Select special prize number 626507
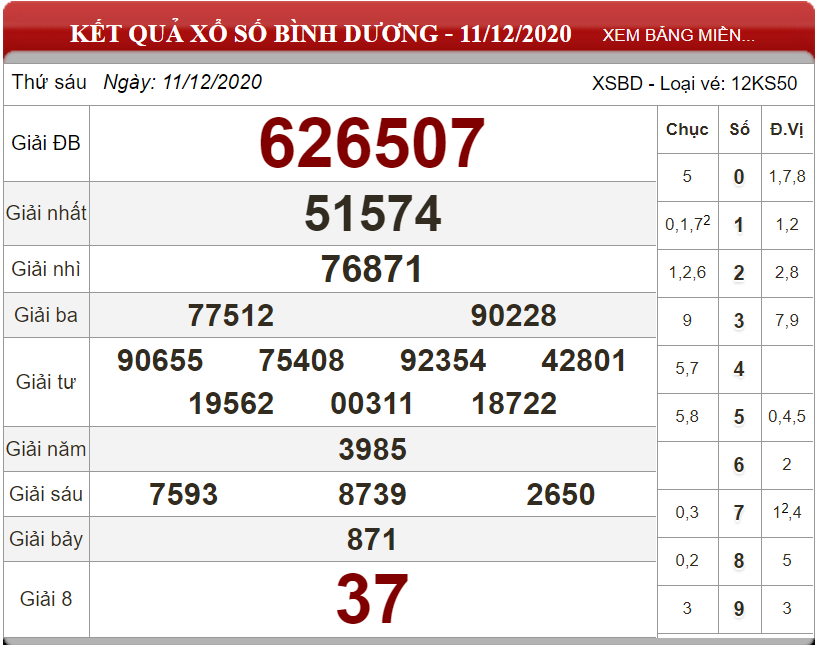Image resolution: width=816 pixels, height=645 pixels. (372, 144)
